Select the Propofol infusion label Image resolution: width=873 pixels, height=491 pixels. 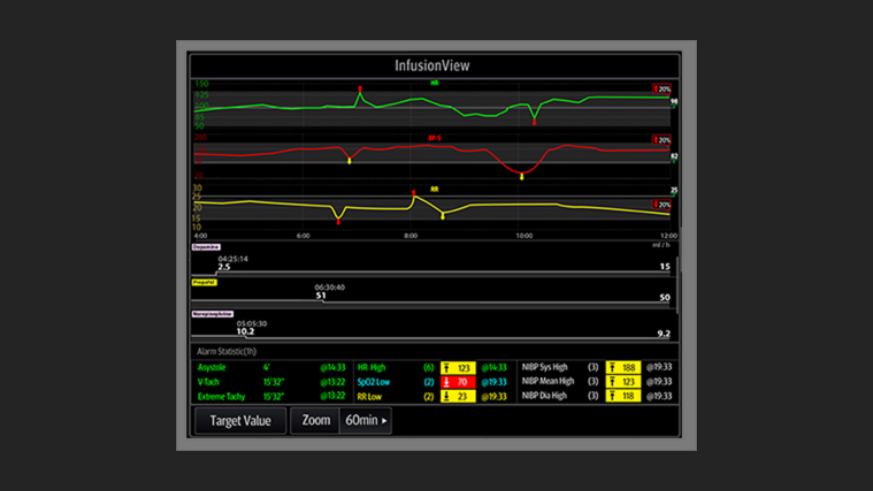click(x=204, y=283)
